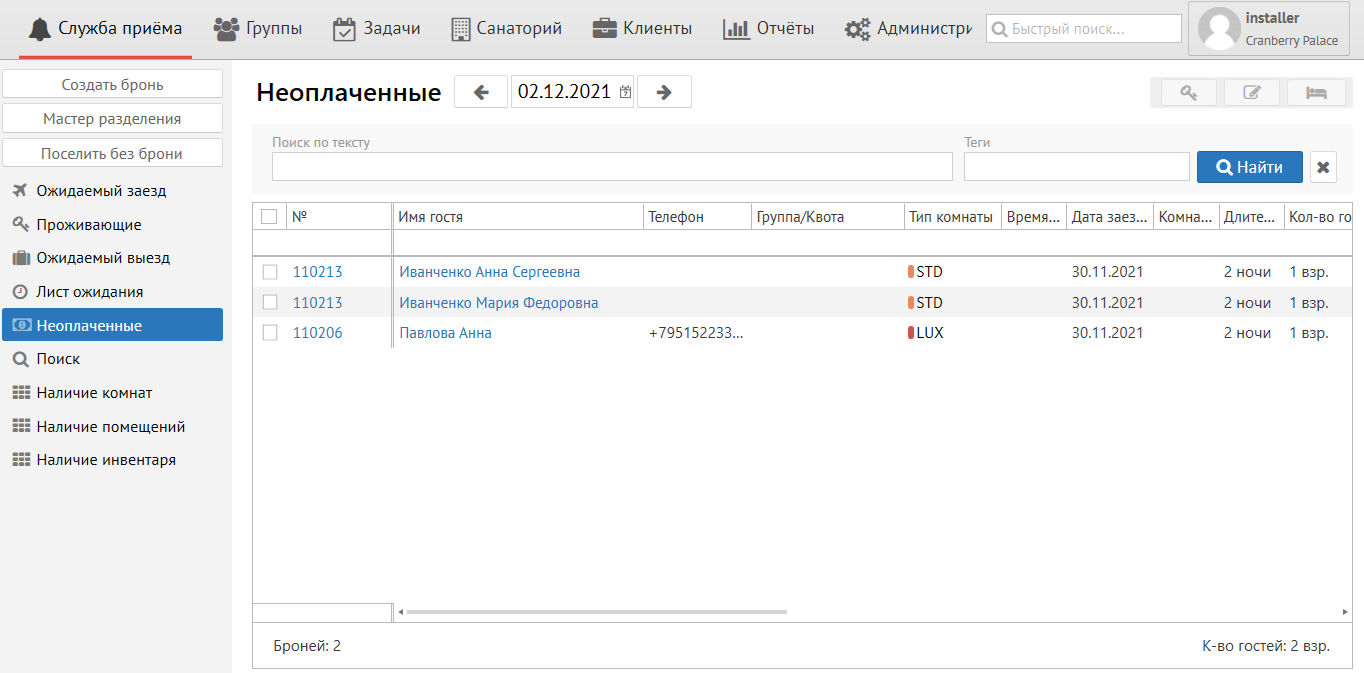This screenshot has width=1364, height=673.
Task: Click the horizontal scrollbar of the table
Action: [x=596, y=612]
